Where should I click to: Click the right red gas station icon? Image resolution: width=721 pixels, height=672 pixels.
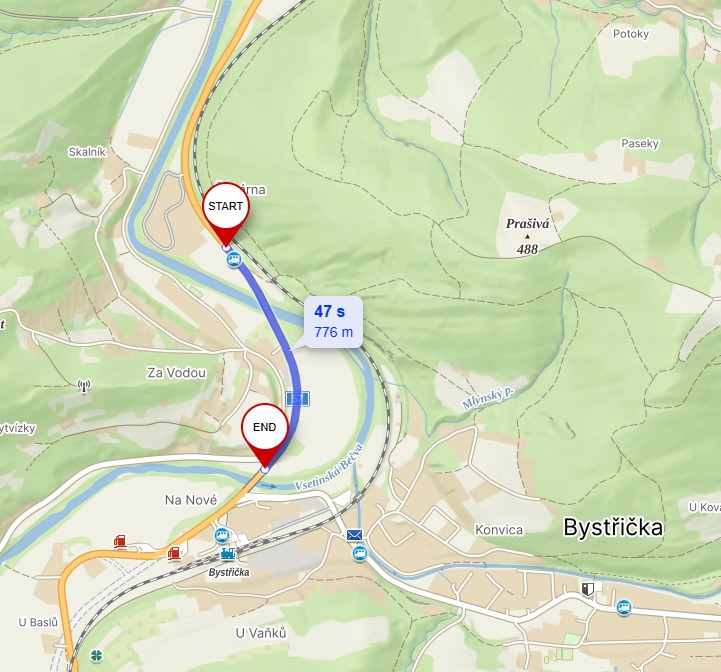174,553
